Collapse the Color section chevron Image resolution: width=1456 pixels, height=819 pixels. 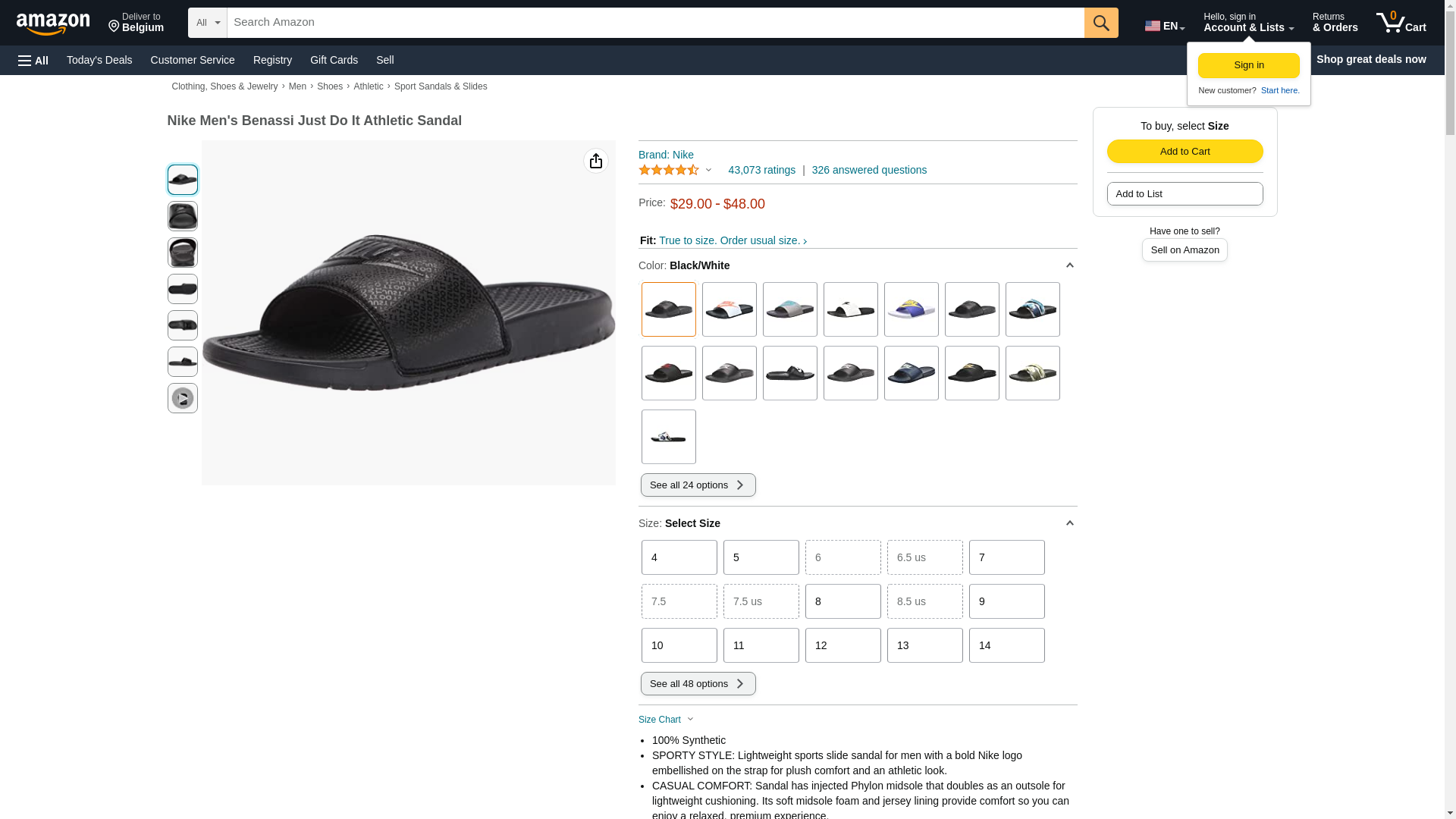(x=1069, y=265)
